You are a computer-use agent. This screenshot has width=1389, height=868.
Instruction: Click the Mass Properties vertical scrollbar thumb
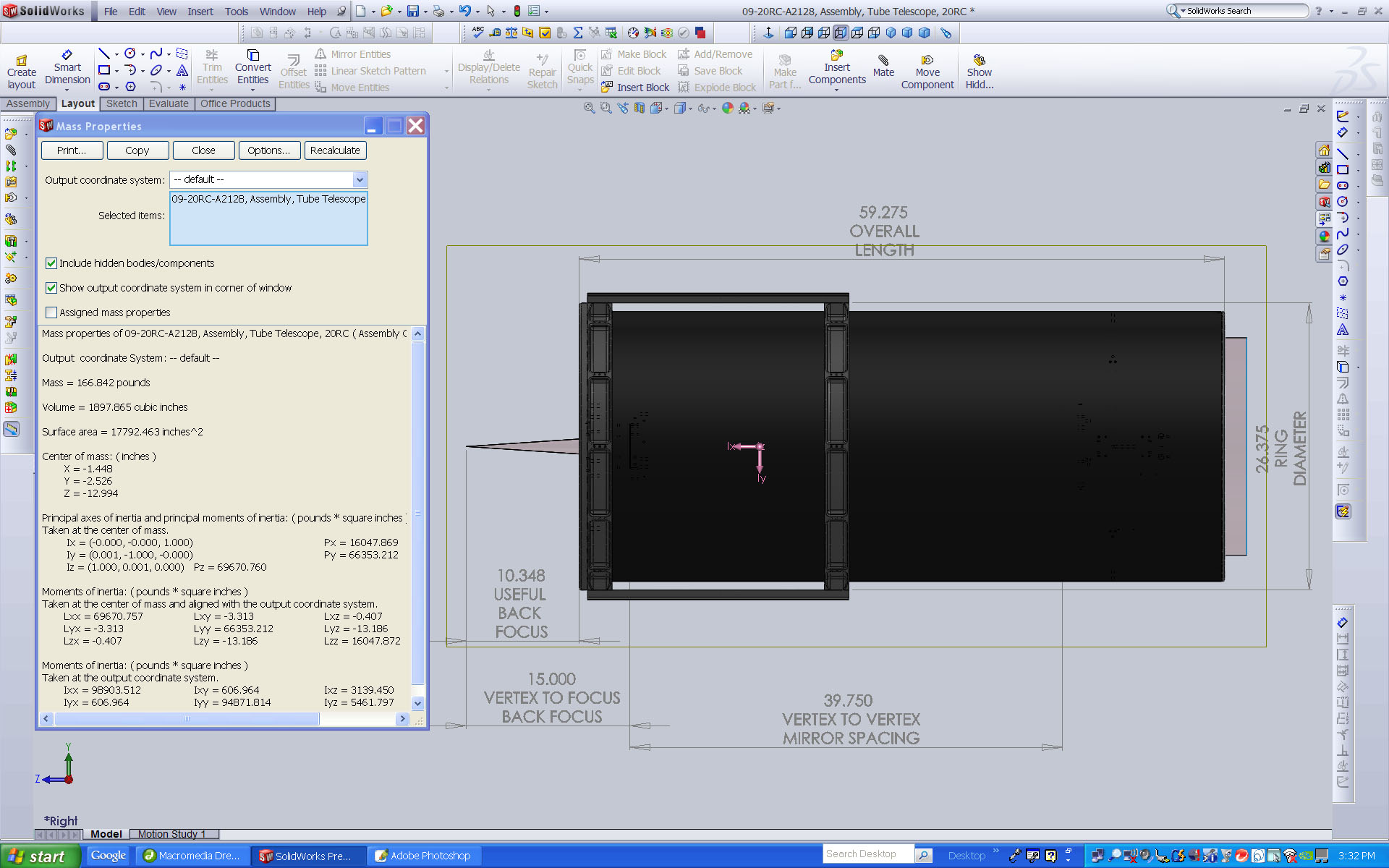click(417, 513)
